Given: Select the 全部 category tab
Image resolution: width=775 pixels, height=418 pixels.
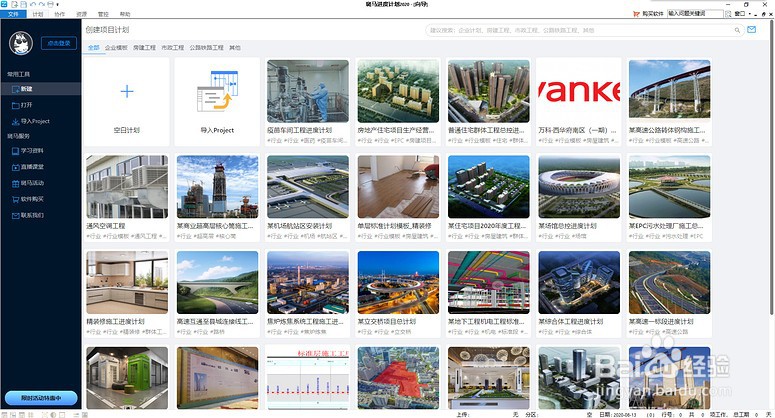Looking at the screenshot, I should point(93,48).
